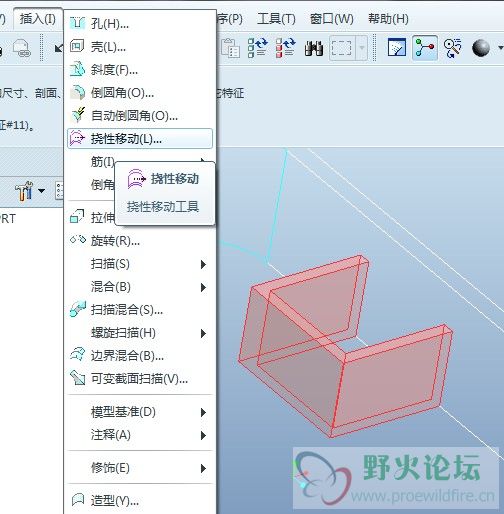Select 孔(H)... hole feature entry

[140, 24]
